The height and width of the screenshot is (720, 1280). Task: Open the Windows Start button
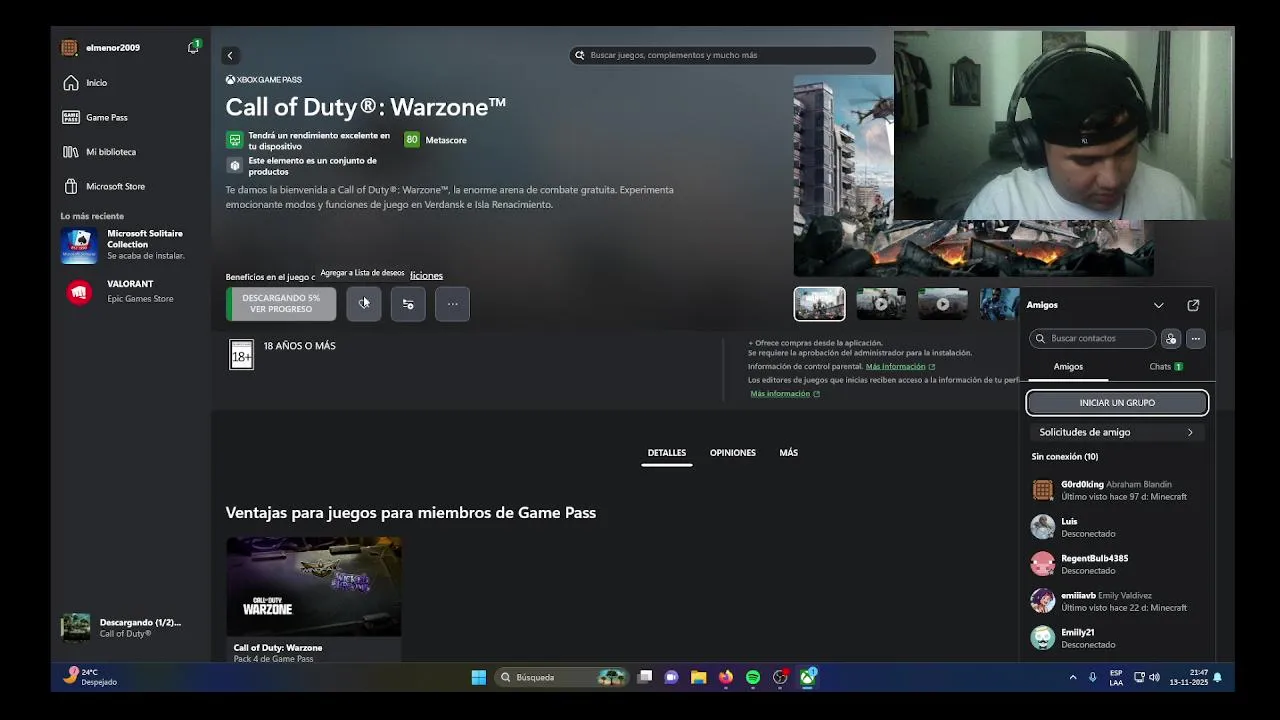pyautogui.click(x=479, y=677)
